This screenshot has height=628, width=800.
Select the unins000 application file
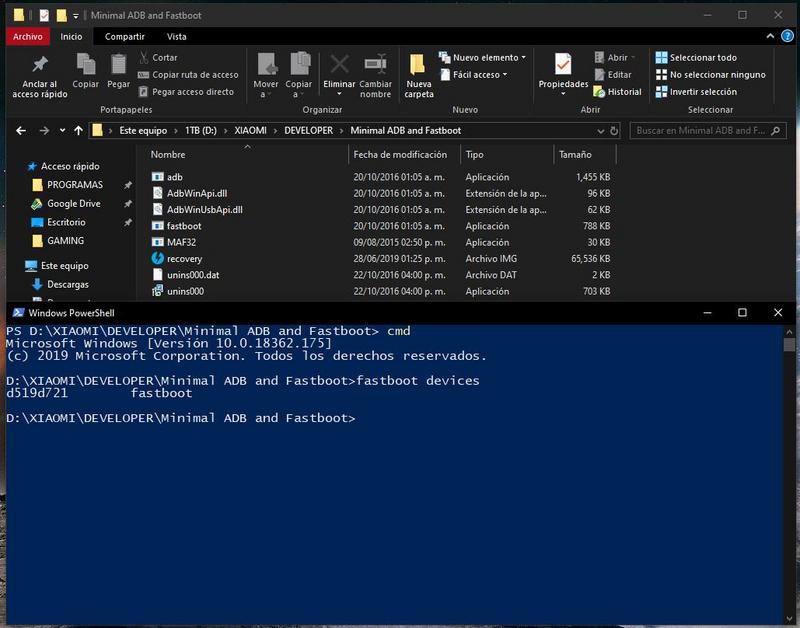[x=381, y=291]
